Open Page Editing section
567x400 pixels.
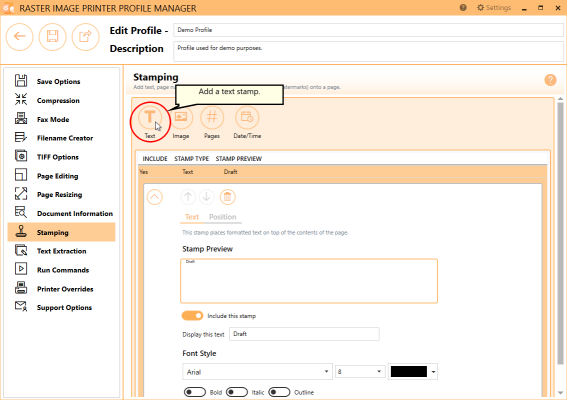click(61, 176)
